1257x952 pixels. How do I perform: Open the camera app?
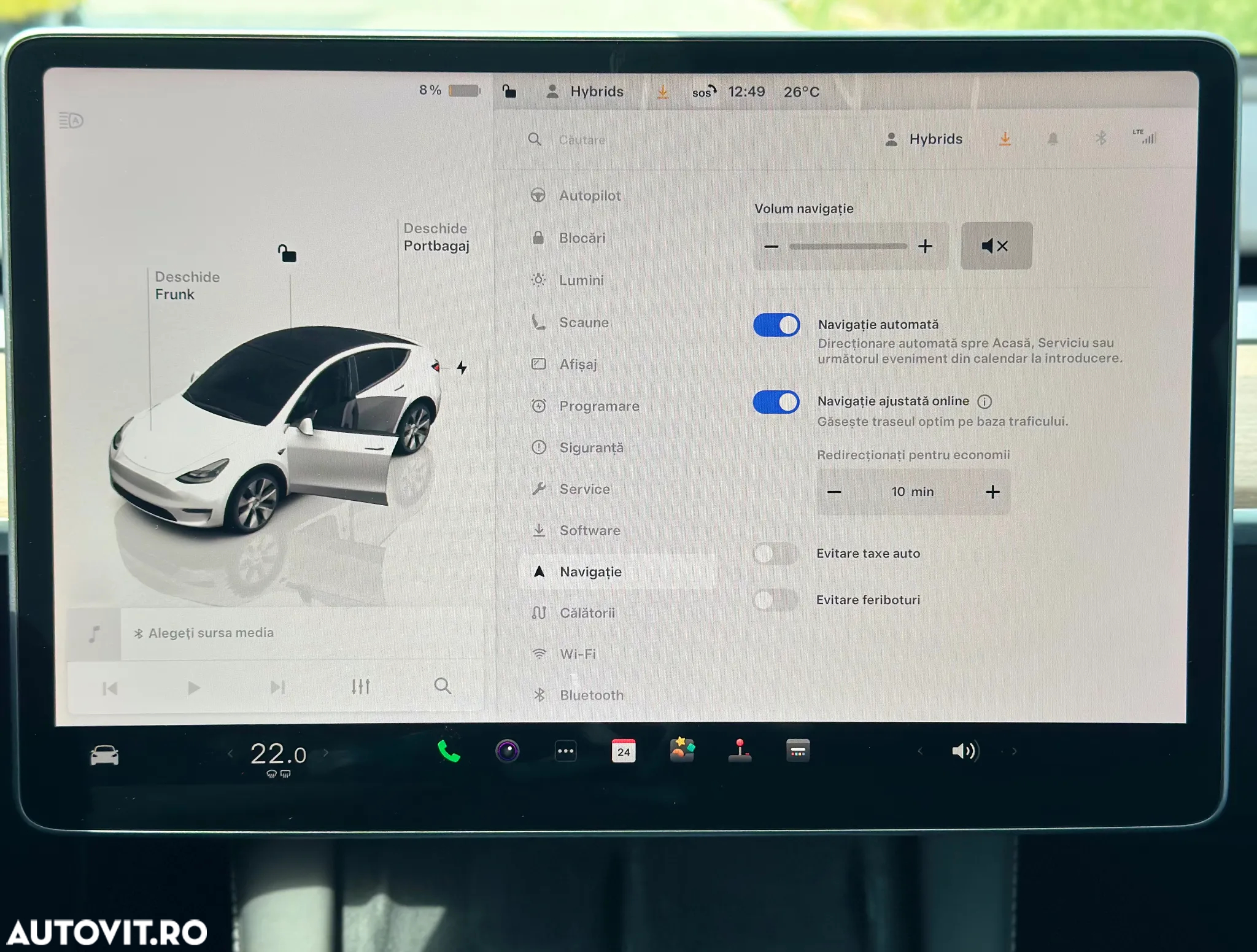point(508,751)
